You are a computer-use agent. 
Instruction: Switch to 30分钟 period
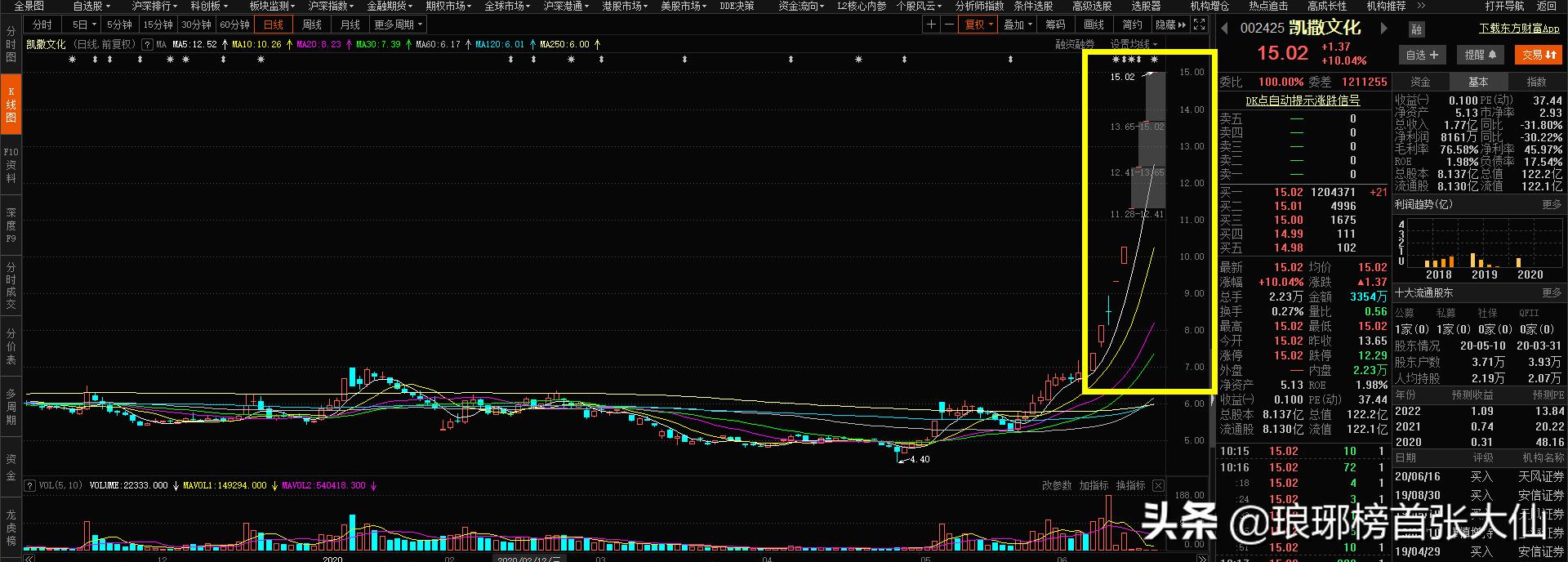click(x=196, y=25)
